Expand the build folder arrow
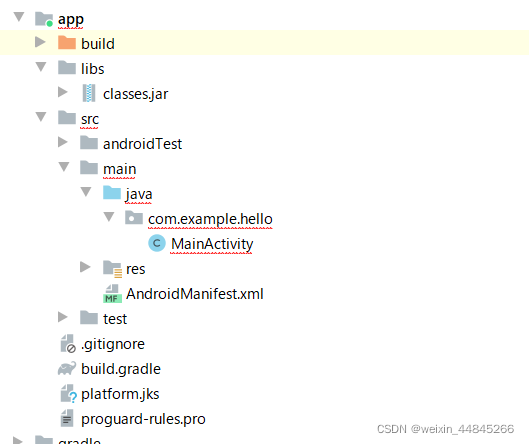The height and width of the screenshot is (444, 529). point(40,42)
